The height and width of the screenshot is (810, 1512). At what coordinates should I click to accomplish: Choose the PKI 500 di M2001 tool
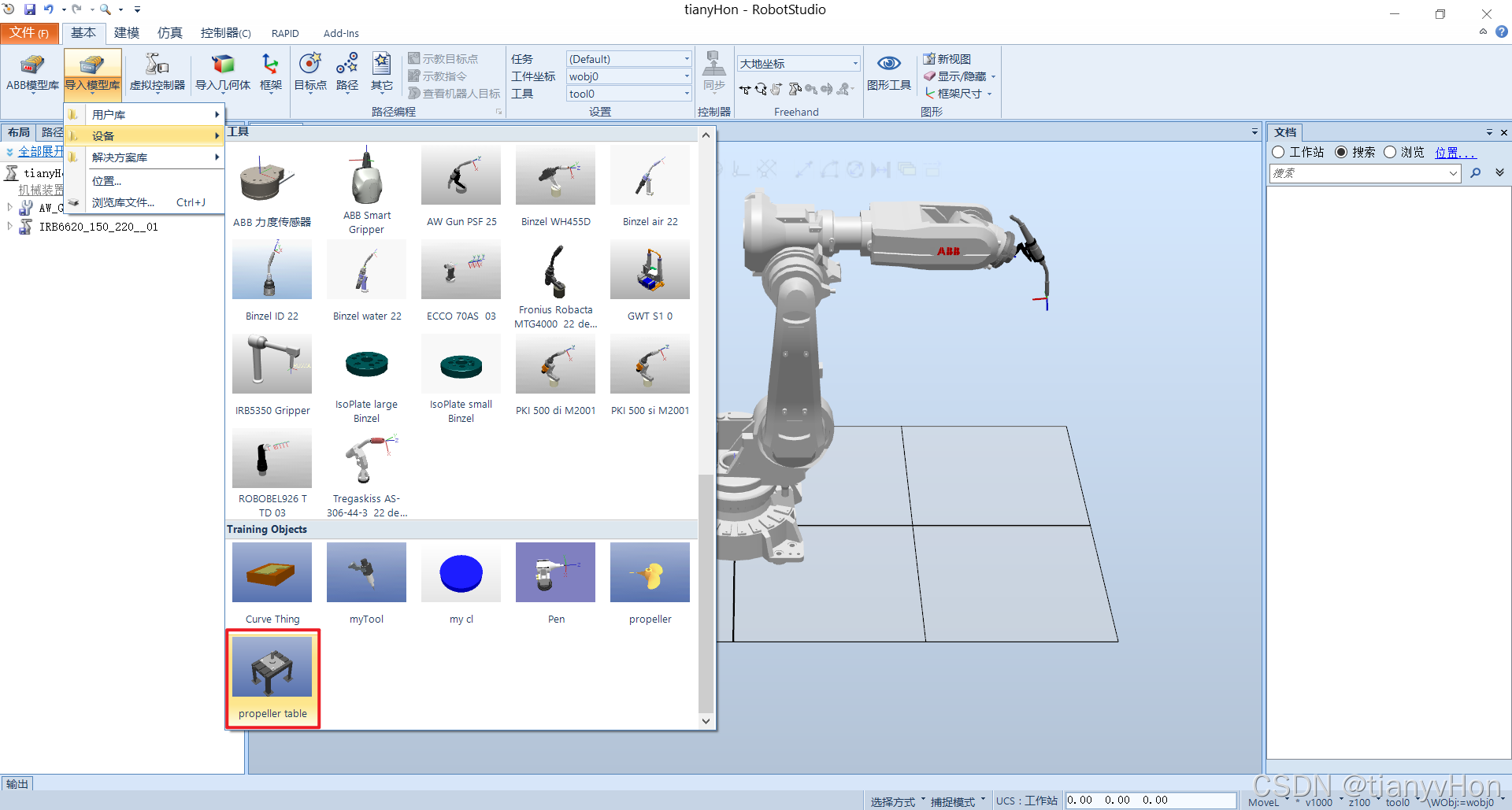pyautogui.click(x=555, y=375)
